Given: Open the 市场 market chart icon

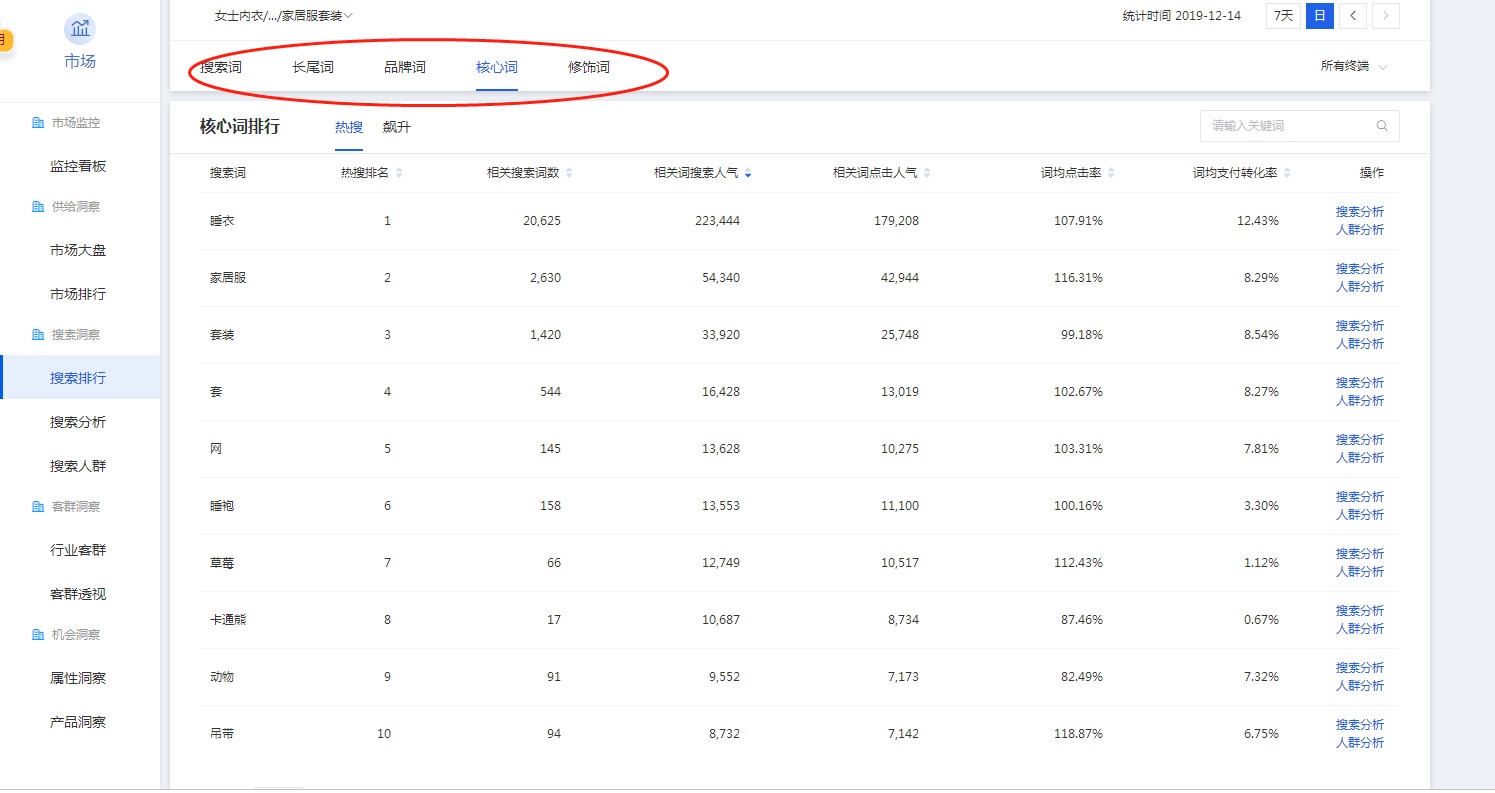Looking at the screenshot, I should click(x=79, y=30).
